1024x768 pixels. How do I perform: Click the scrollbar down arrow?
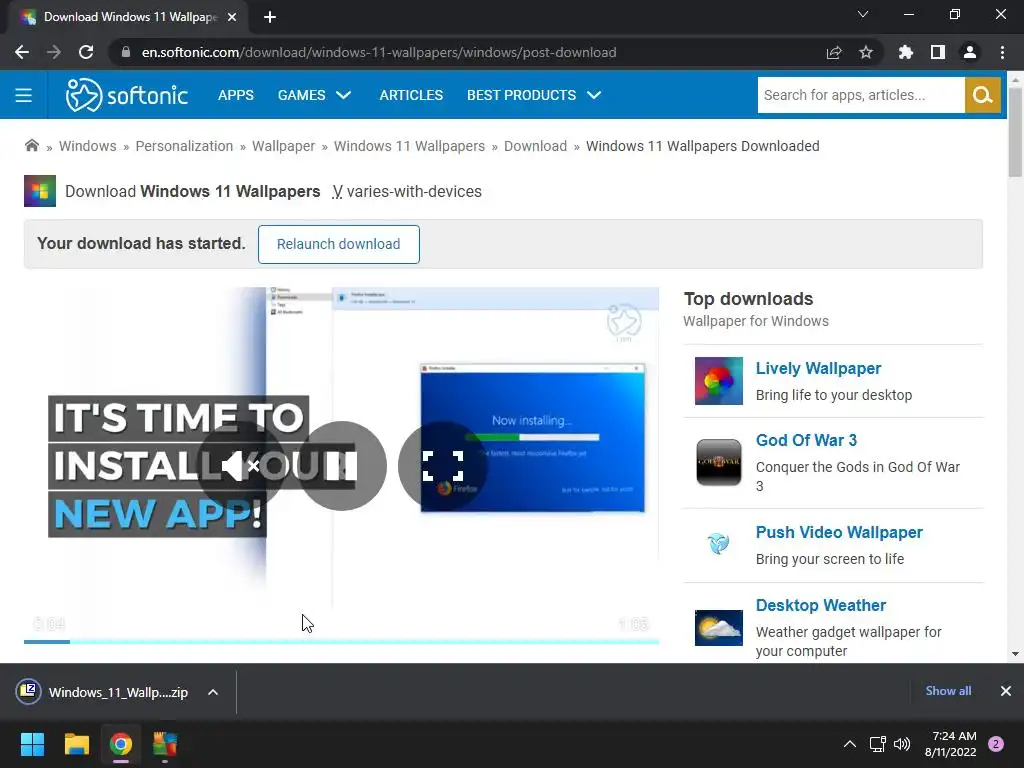[x=1015, y=654]
